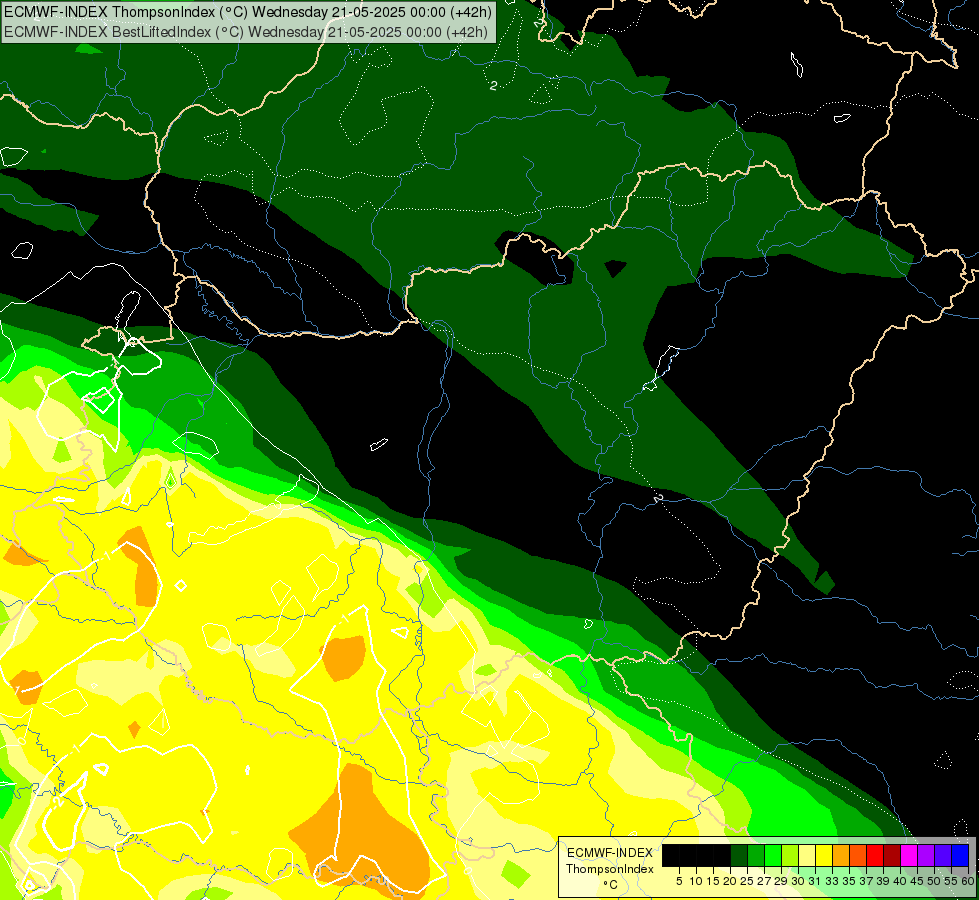Click the legend tick label 37

pos(867,881)
